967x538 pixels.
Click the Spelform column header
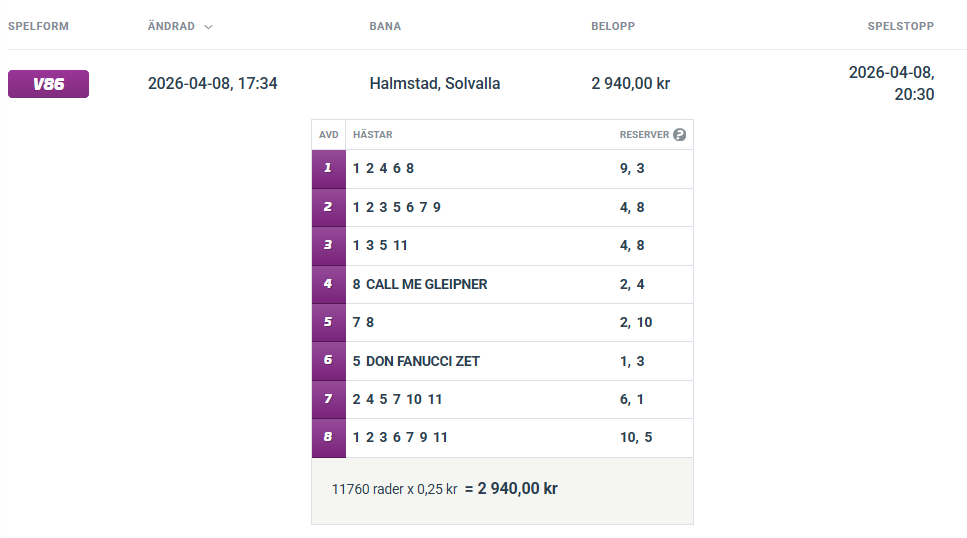point(38,26)
